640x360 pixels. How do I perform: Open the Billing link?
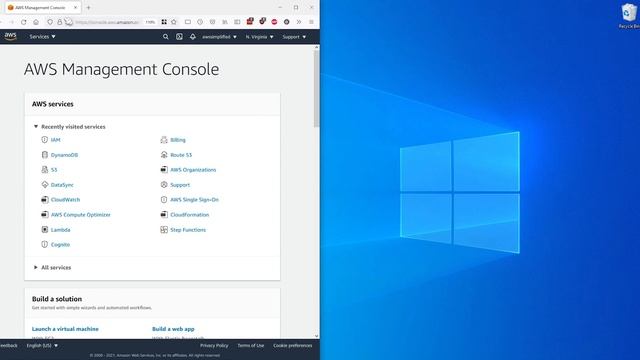[x=178, y=140]
